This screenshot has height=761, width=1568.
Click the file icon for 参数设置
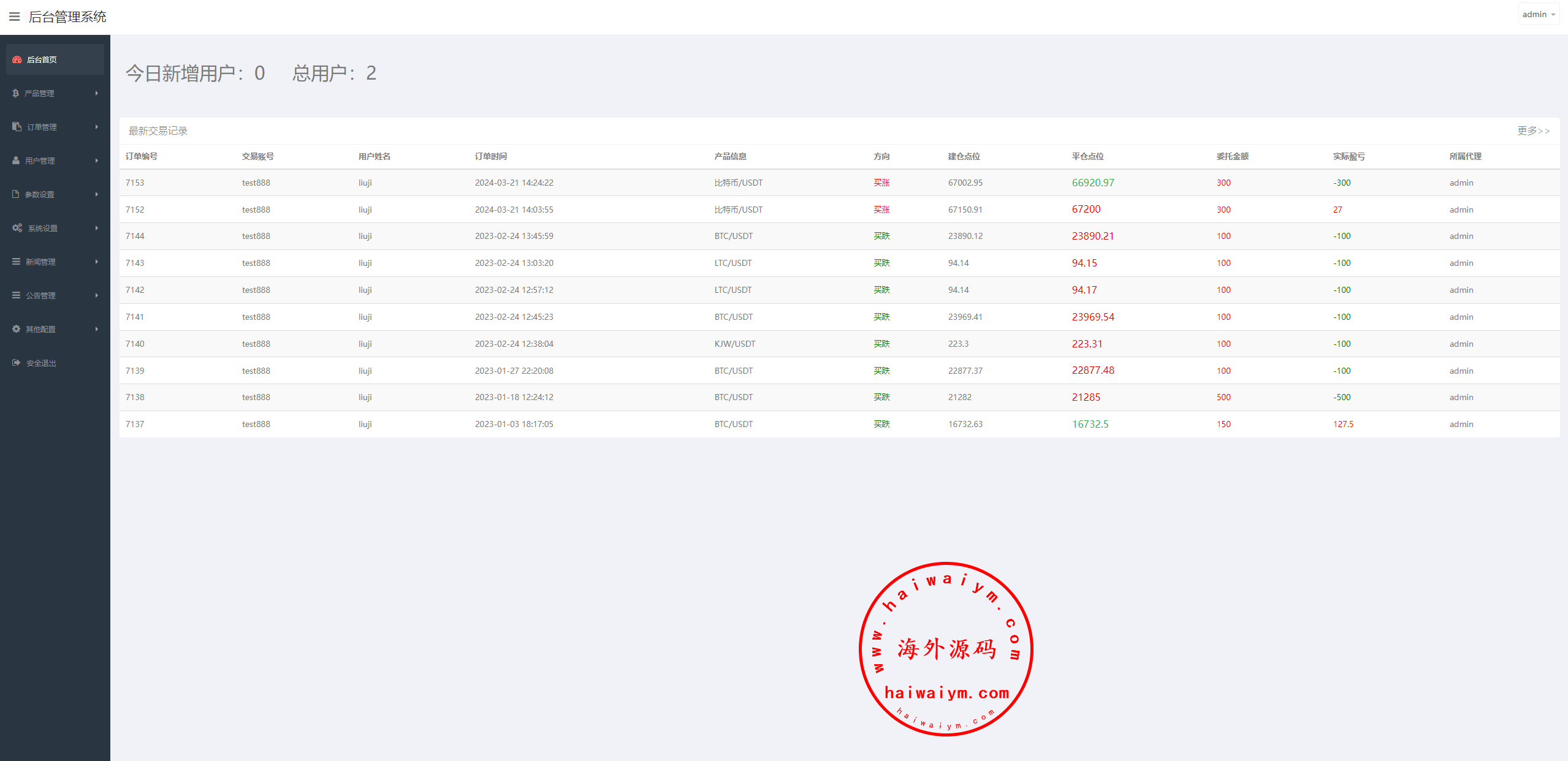[16, 194]
